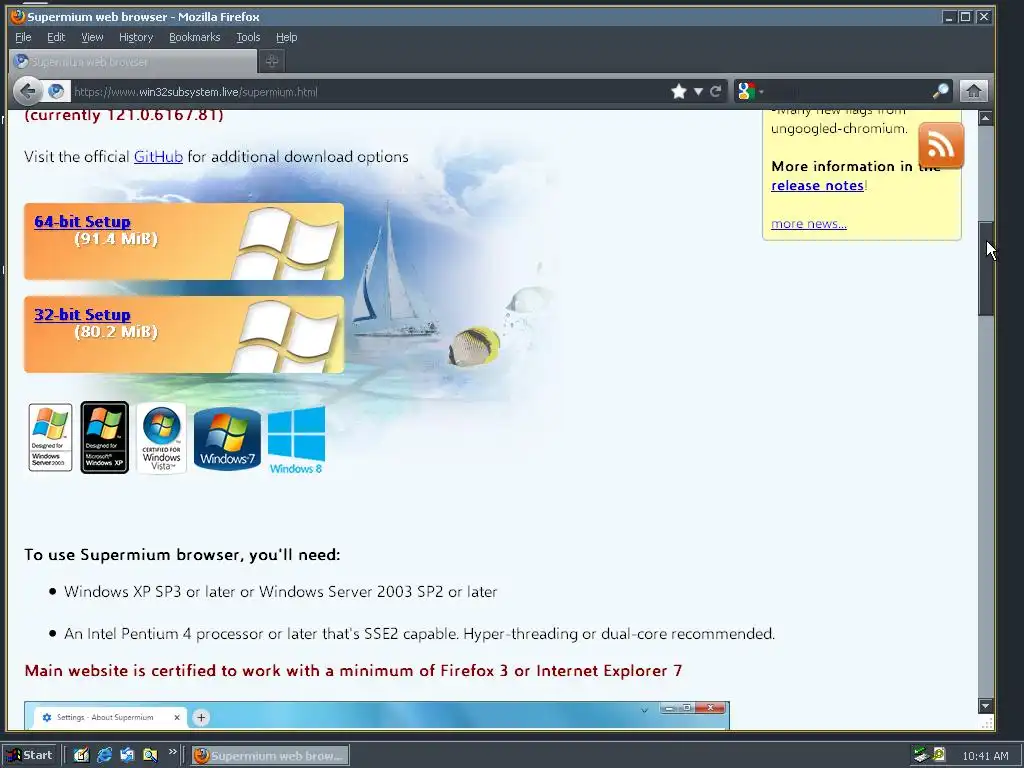
Task: Launch first quick launch taskbar icon
Action: click(x=81, y=755)
